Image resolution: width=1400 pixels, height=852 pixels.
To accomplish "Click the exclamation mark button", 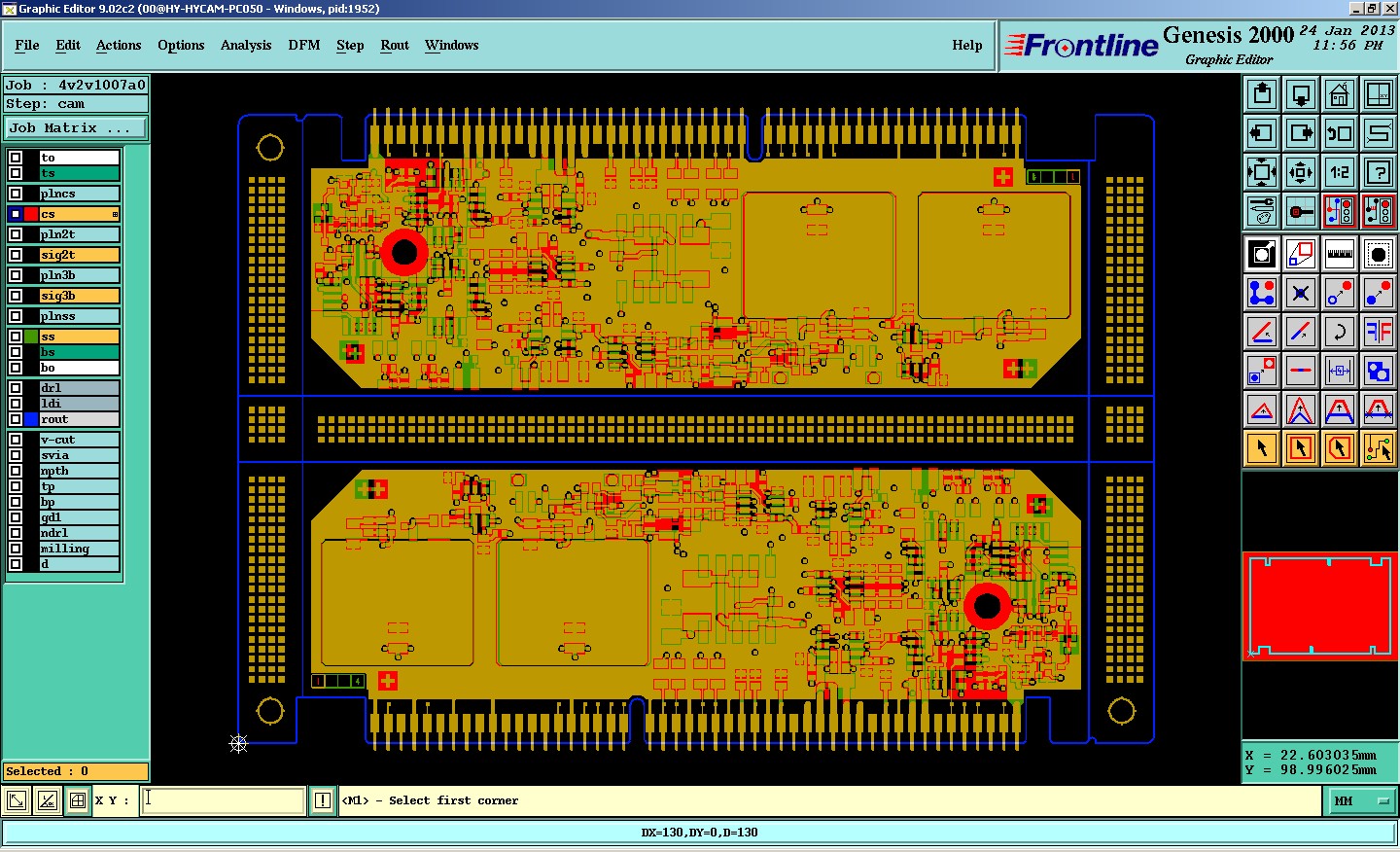I will pyautogui.click(x=323, y=800).
